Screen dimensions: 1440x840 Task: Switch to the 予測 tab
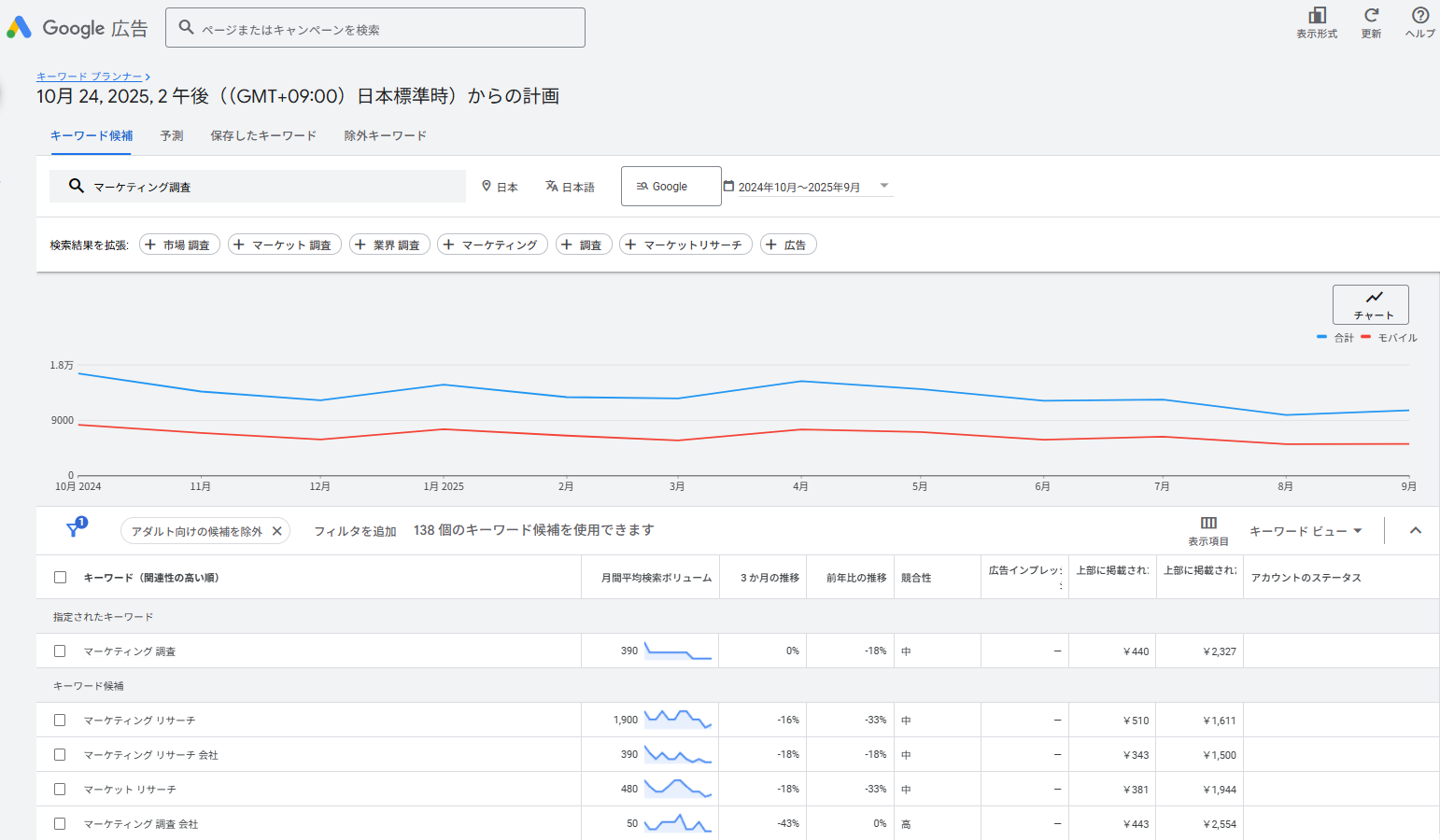pyautogui.click(x=172, y=136)
